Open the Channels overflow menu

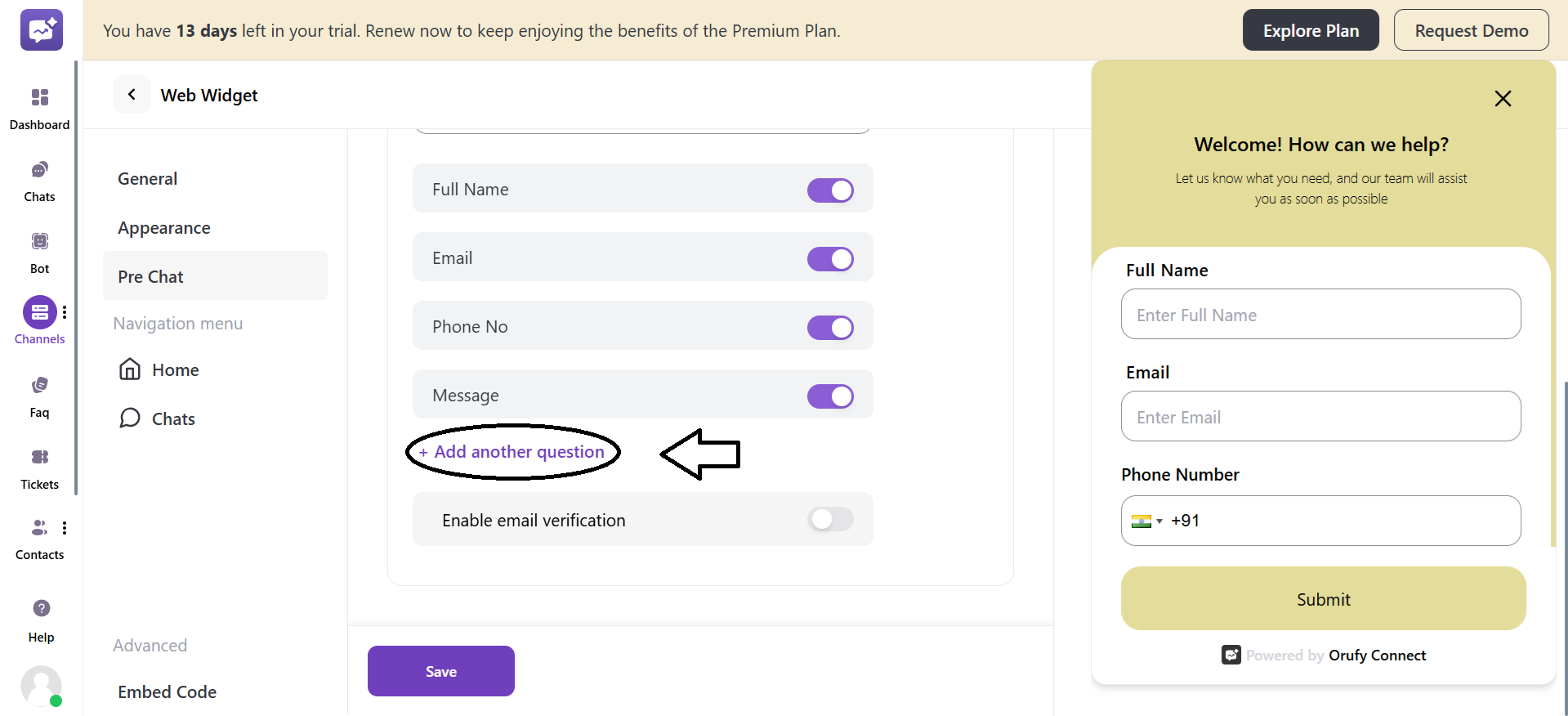click(x=65, y=311)
